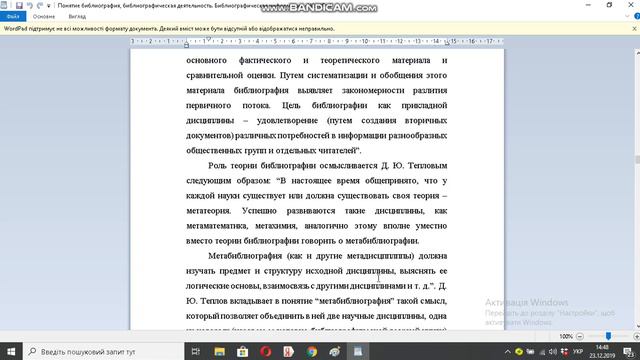
Task: Click the right indent marker on the ruler
Action: 447,43
